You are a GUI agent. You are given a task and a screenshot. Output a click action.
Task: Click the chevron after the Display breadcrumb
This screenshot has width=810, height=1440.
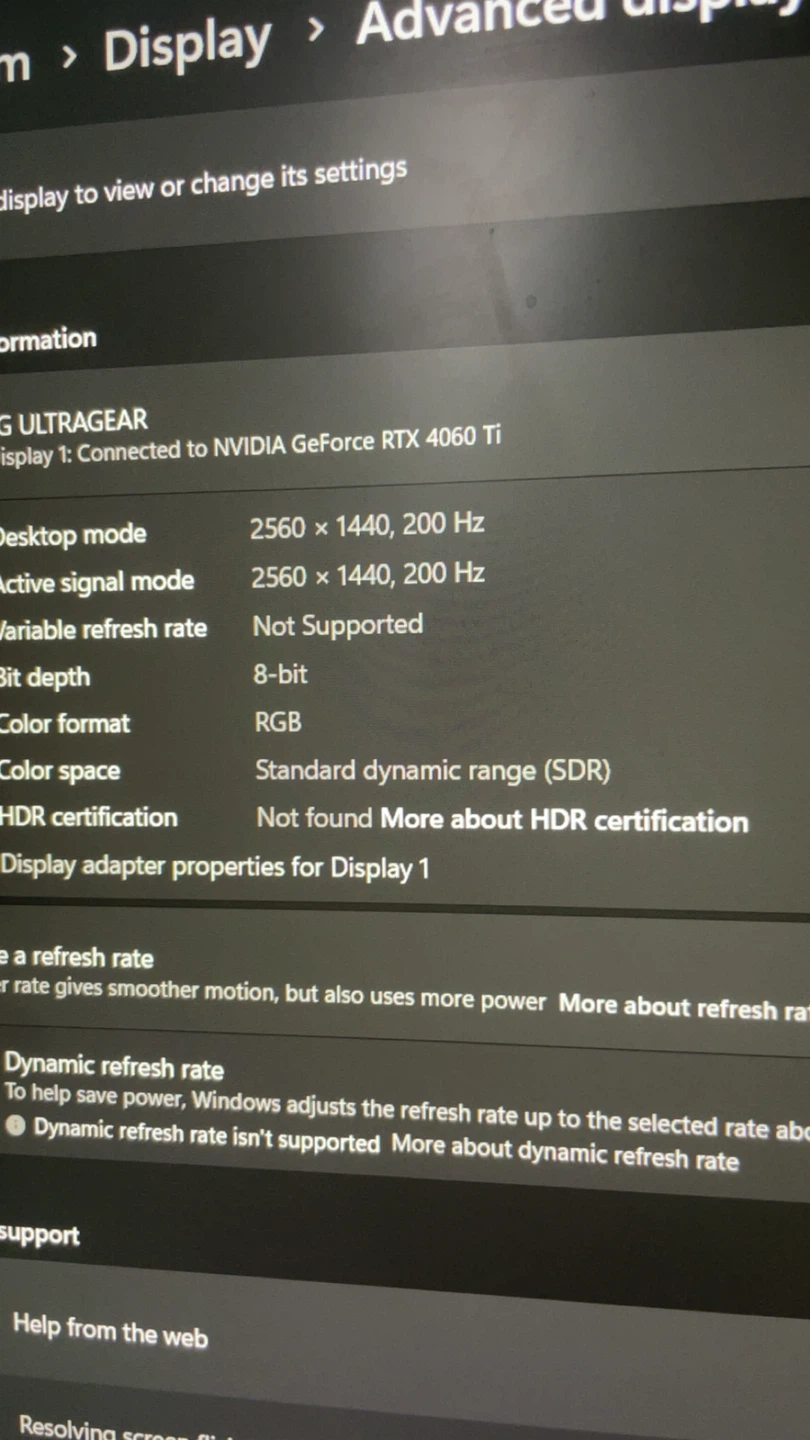click(x=317, y=30)
